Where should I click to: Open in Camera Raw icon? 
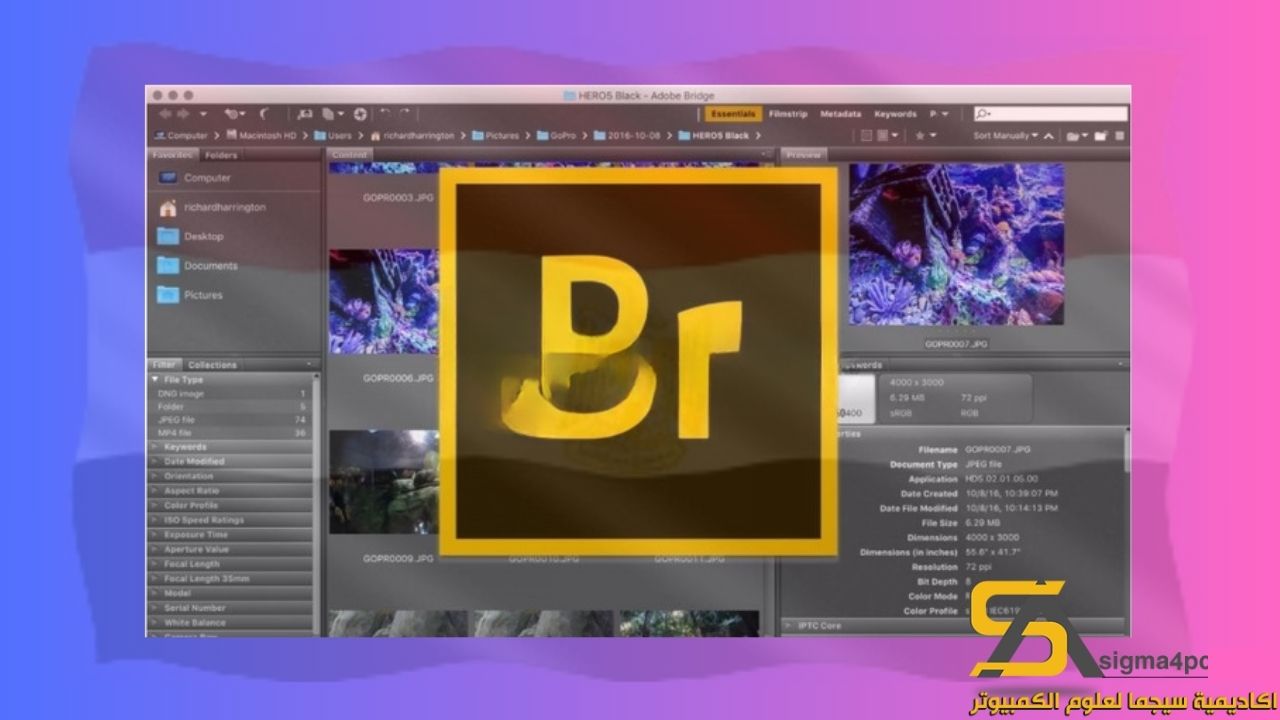[x=360, y=114]
